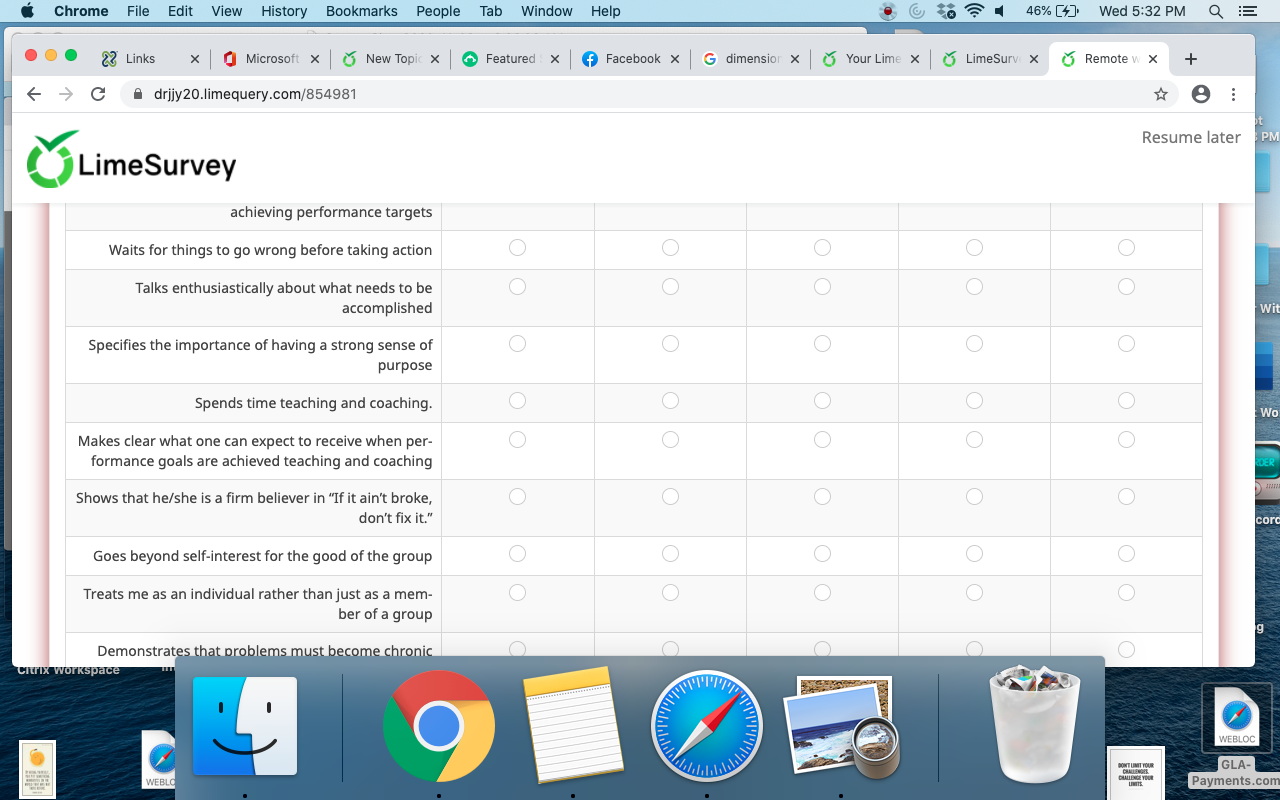Open Safari from the dock

(x=706, y=725)
